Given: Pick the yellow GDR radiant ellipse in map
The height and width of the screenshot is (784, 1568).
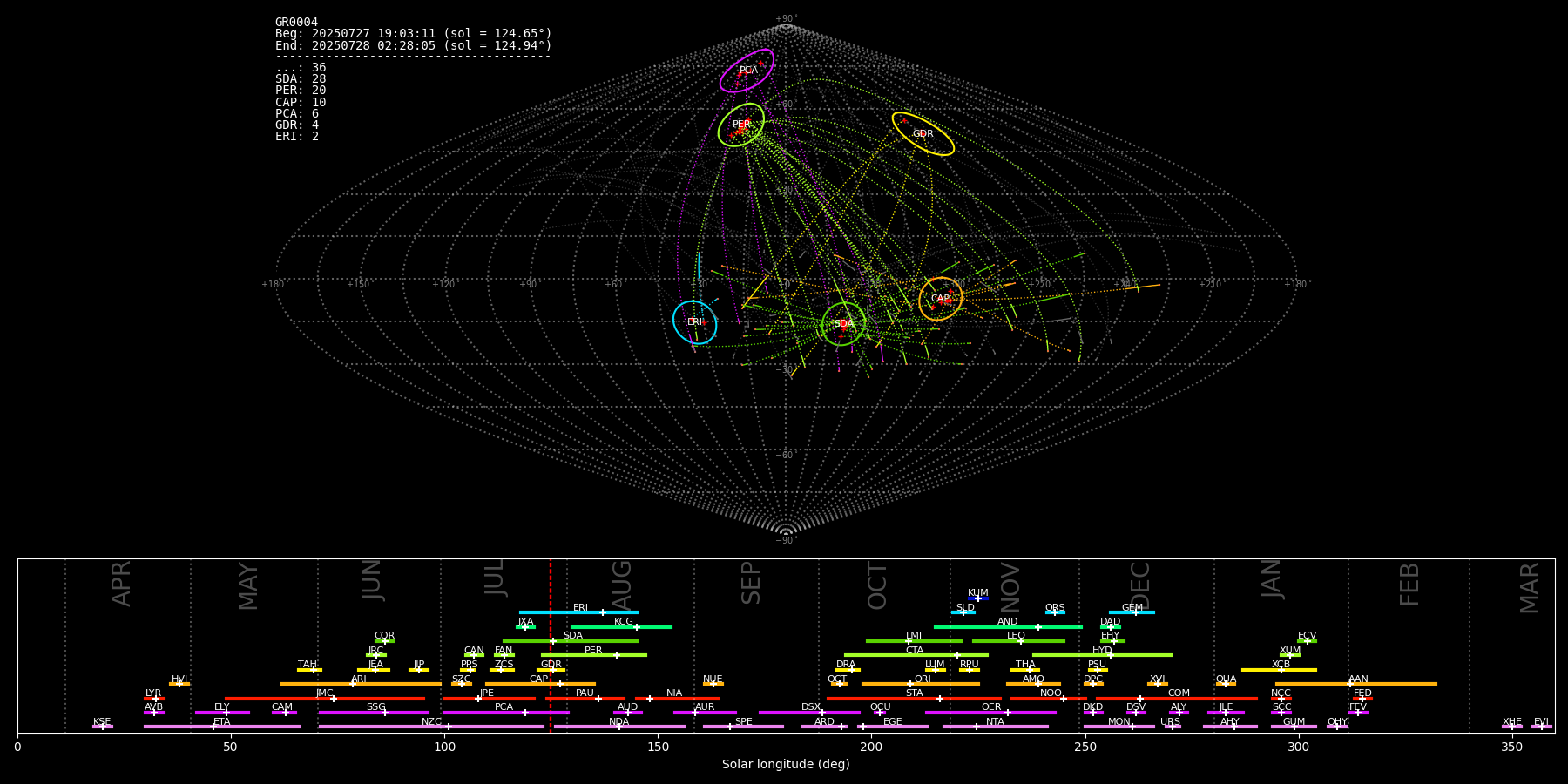Looking at the screenshot, I should click(x=923, y=133).
